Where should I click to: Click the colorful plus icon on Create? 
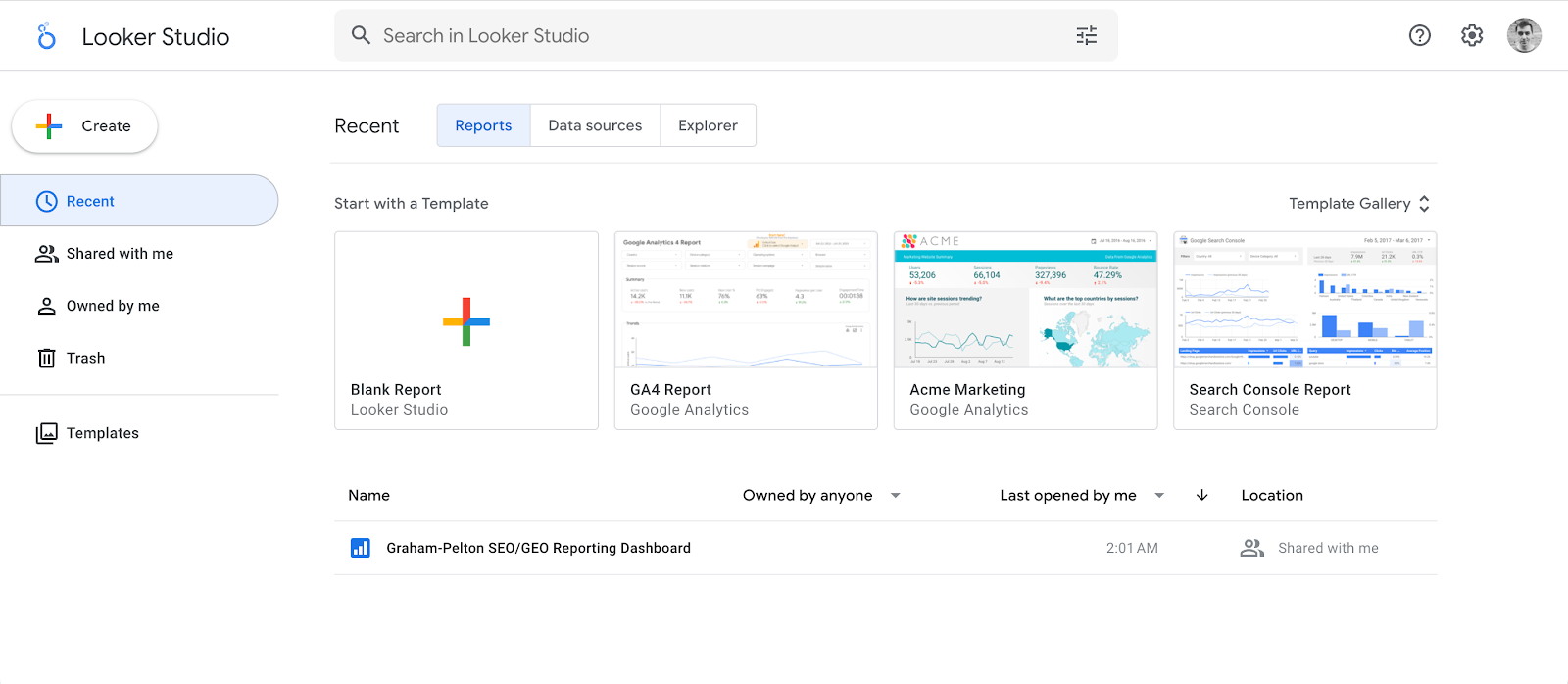click(49, 126)
